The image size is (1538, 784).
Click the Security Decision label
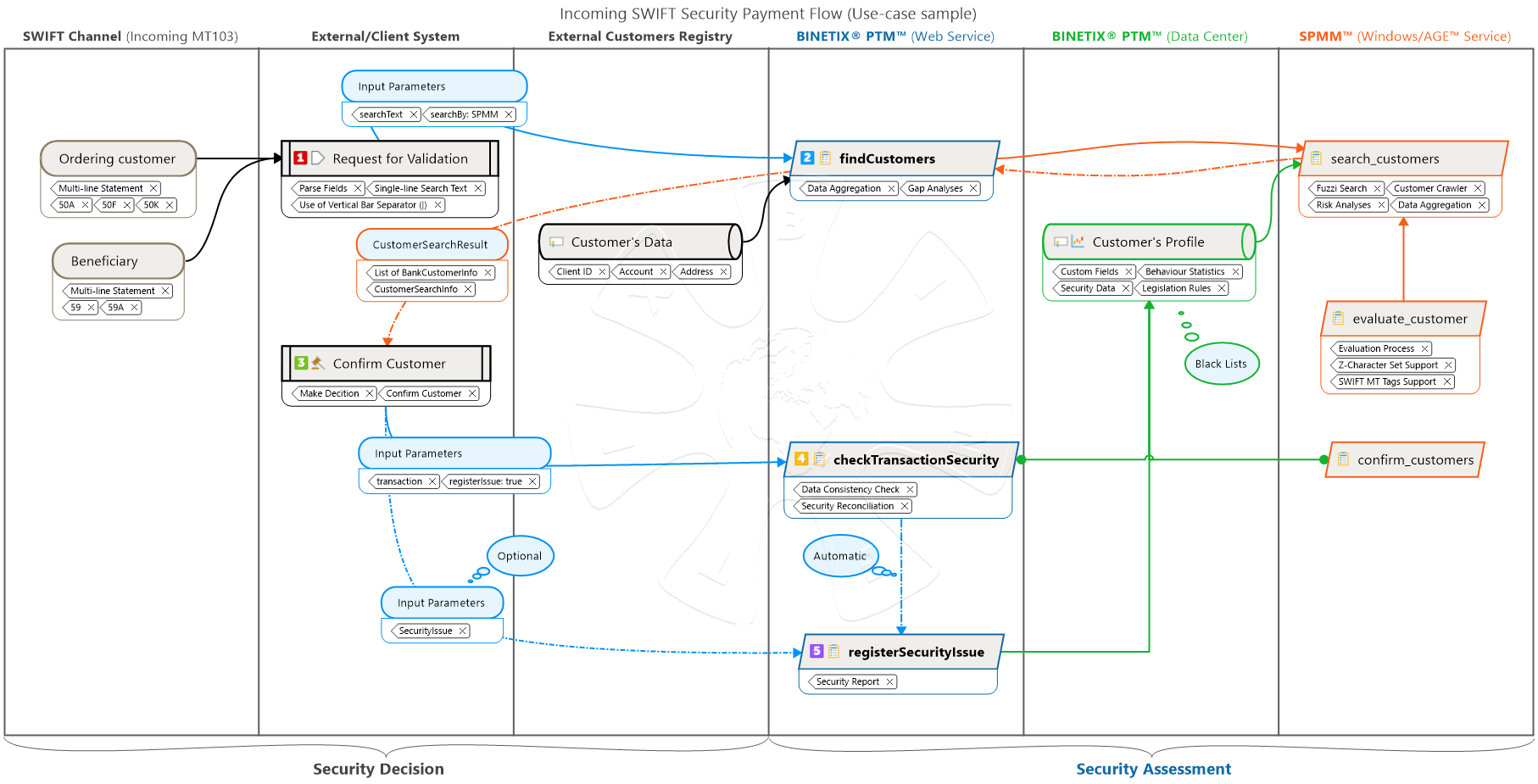pos(378,769)
